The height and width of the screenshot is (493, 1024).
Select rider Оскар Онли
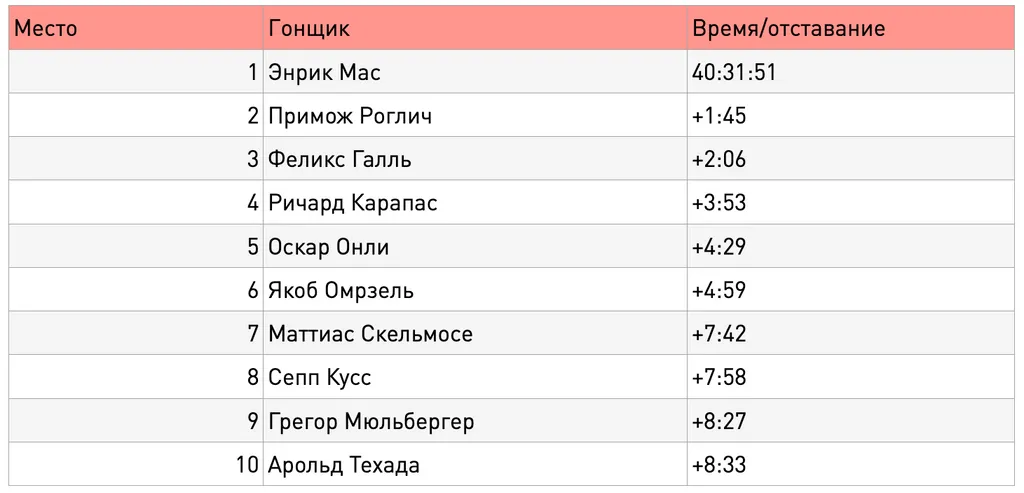pyautogui.click(x=328, y=247)
